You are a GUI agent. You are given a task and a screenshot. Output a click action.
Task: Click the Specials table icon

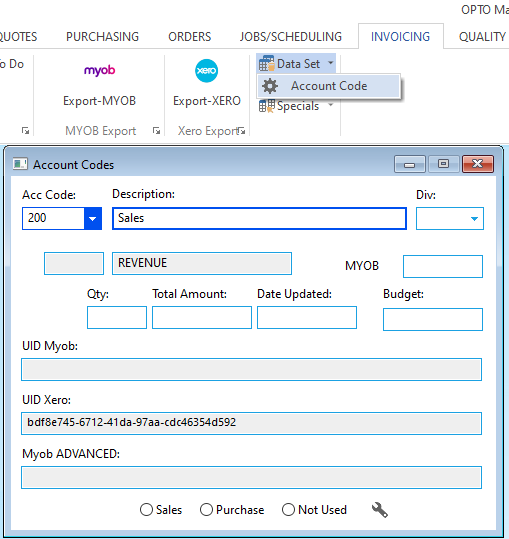[x=267, y=106]
